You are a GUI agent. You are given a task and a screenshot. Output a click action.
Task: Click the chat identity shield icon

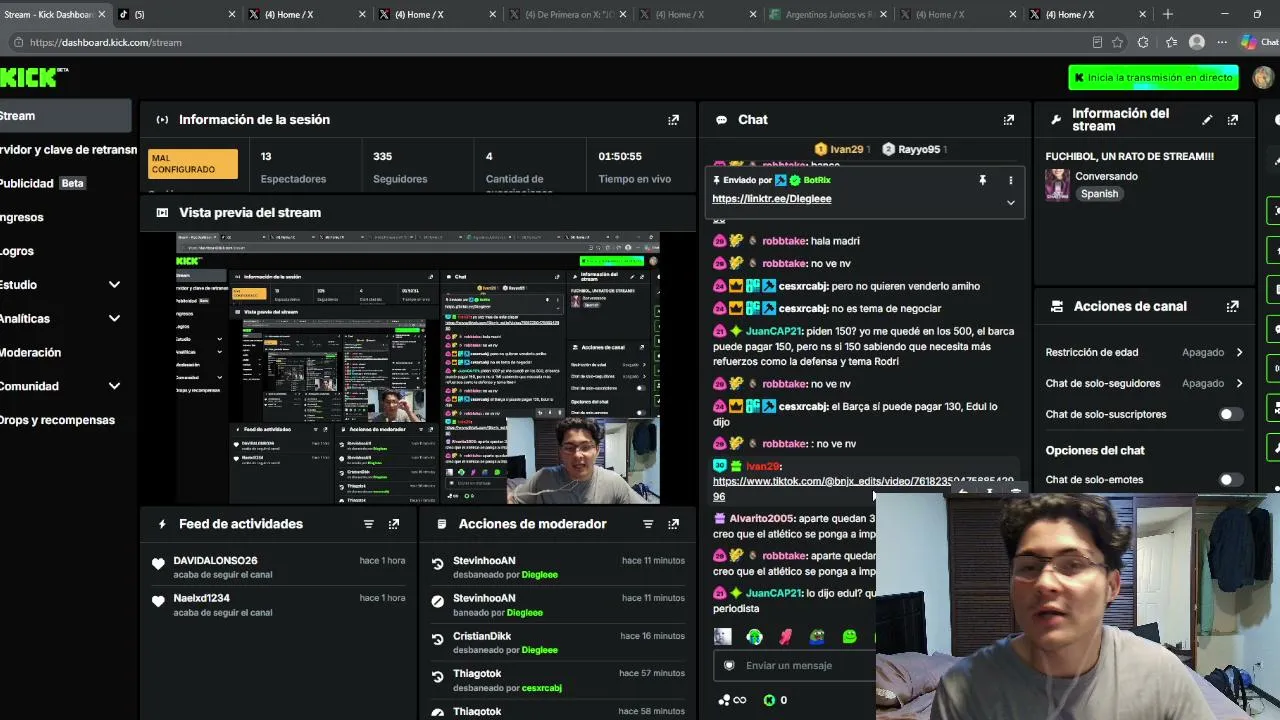pos(729,665)
